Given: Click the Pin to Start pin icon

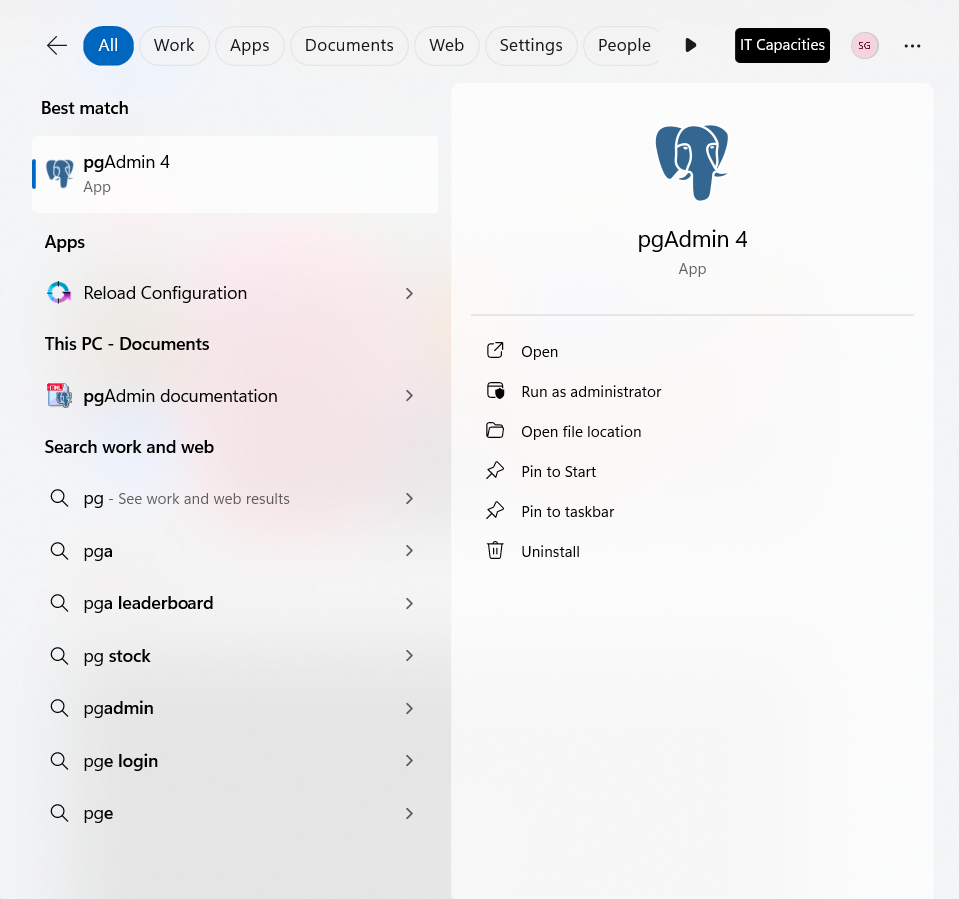Looking at the screenshot, I should point(495,470).
